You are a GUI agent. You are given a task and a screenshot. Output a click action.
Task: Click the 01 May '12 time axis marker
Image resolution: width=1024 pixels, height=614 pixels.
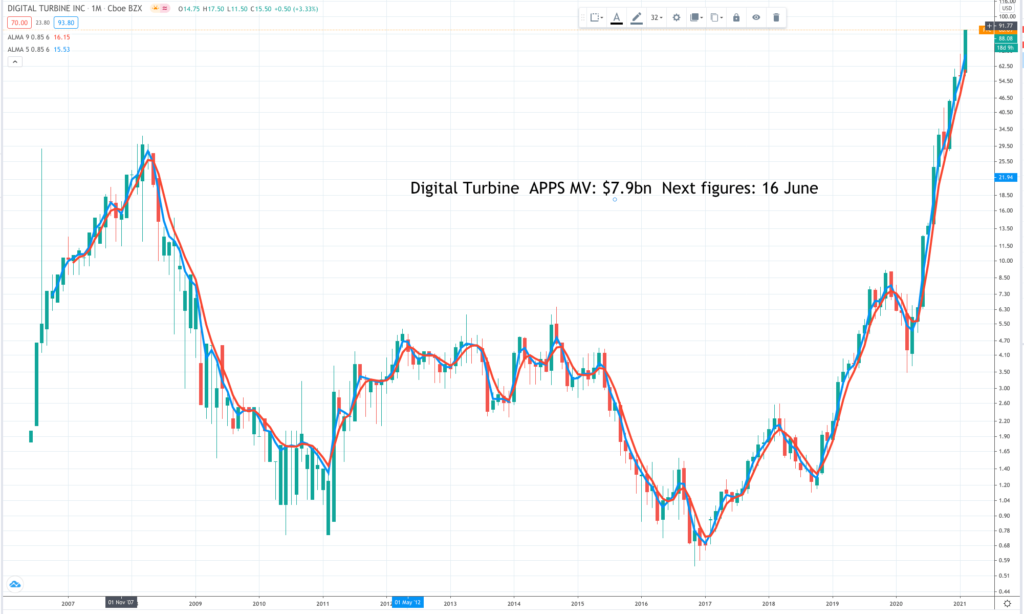(x=408, y=602)
